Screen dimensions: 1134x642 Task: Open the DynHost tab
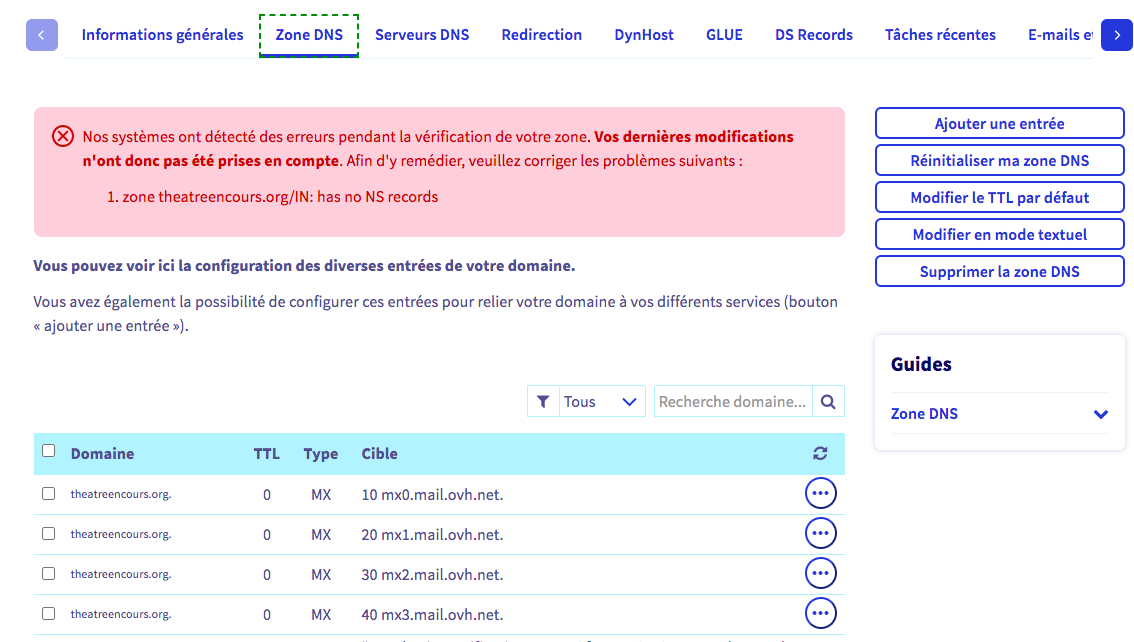(644, 35)
